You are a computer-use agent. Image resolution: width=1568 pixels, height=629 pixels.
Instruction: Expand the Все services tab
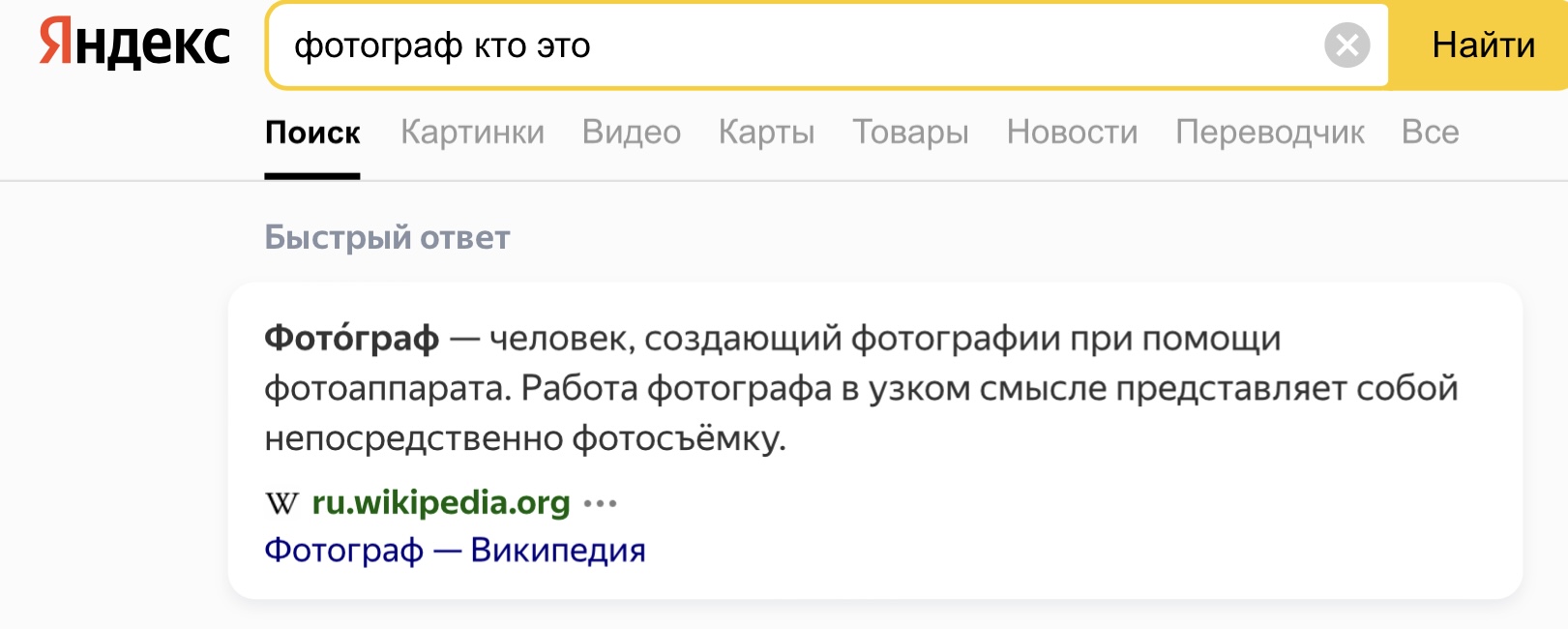click(1430, 133)
